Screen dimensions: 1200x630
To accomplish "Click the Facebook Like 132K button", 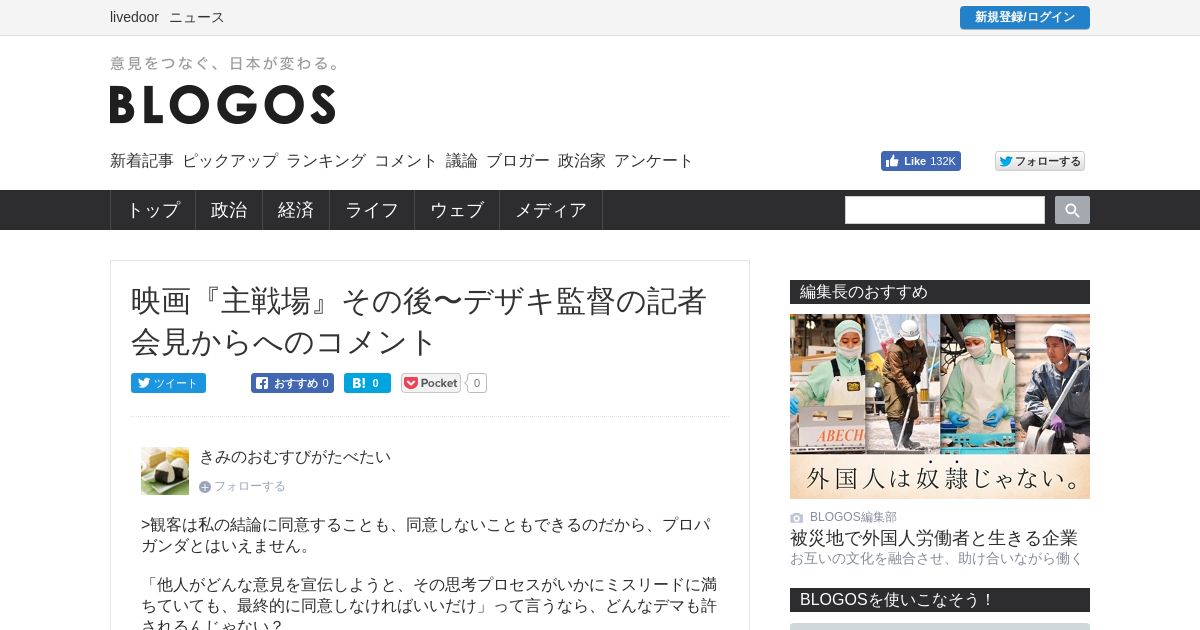I will 920,161.
